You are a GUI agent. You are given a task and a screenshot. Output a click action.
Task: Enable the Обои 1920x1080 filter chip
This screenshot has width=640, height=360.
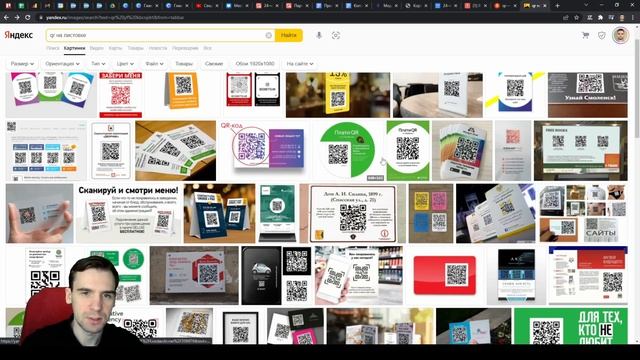[x=255, y=64]
